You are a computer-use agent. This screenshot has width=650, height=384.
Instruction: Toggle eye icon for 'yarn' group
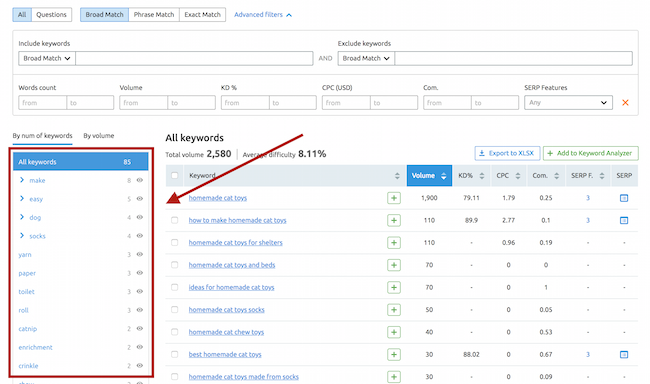(140, 255)
